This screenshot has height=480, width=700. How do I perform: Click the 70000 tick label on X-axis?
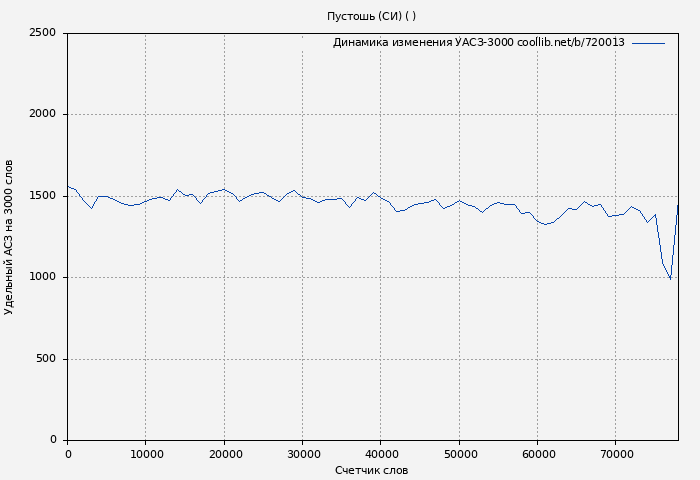(615, 454)
